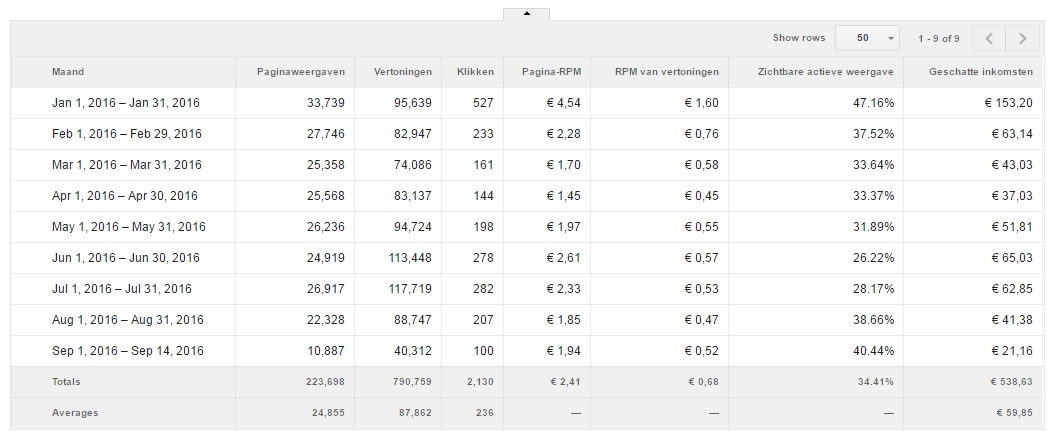Screen dimensions: 1061x436
Task: Click the € 153,20 estimated income cell
Action: [1008, 103]
